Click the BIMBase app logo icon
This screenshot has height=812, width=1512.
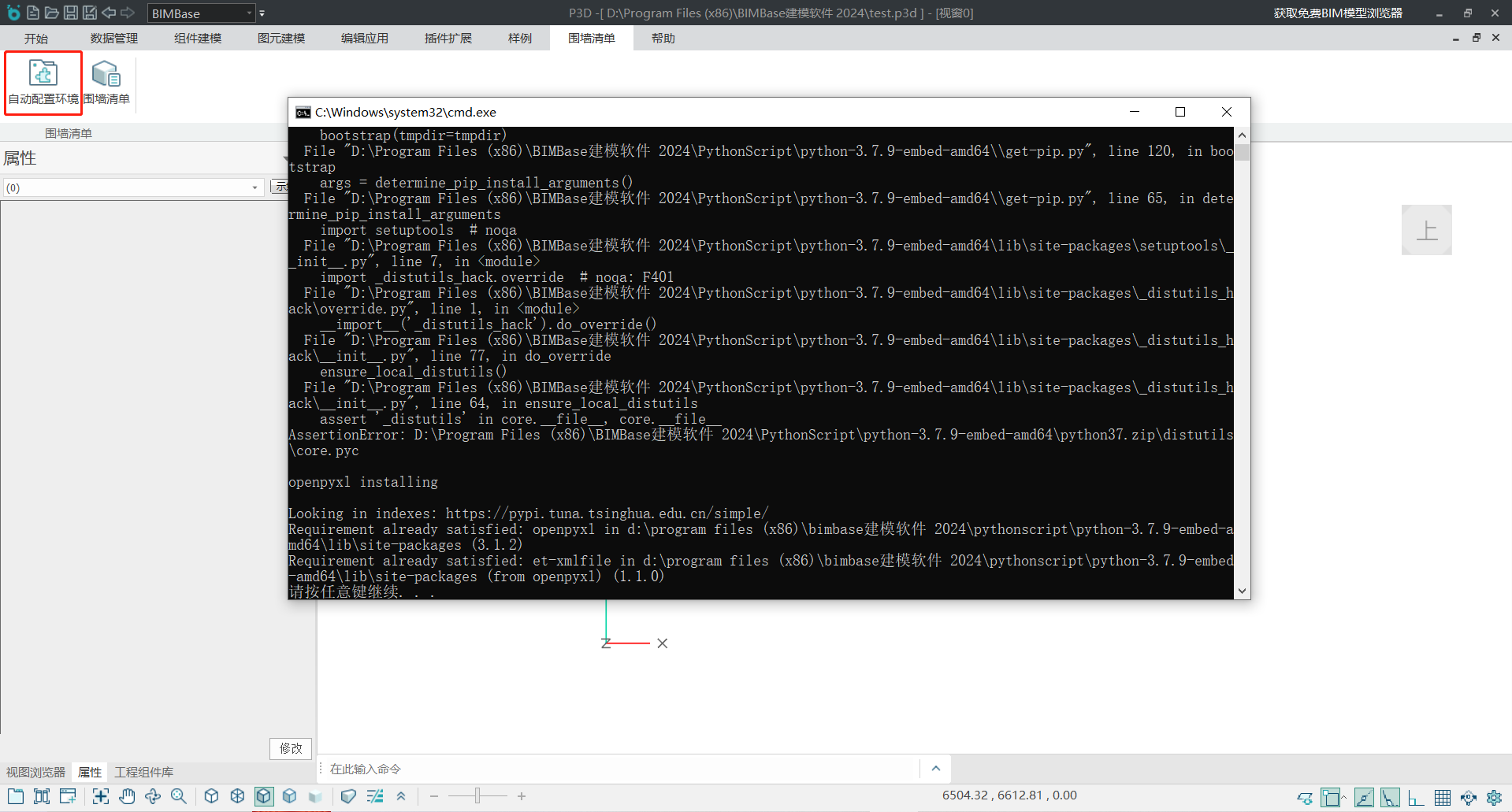(13, 13)
